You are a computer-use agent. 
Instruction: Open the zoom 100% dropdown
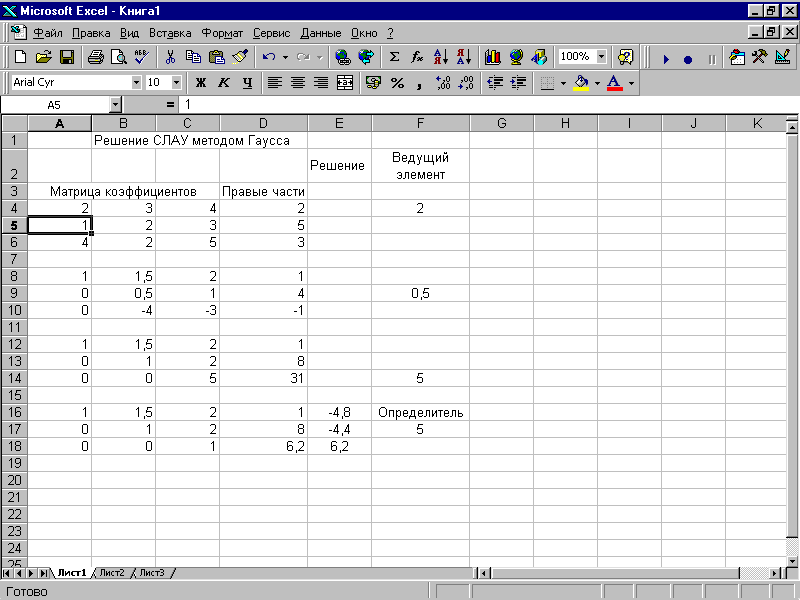(x=602, y=57)
